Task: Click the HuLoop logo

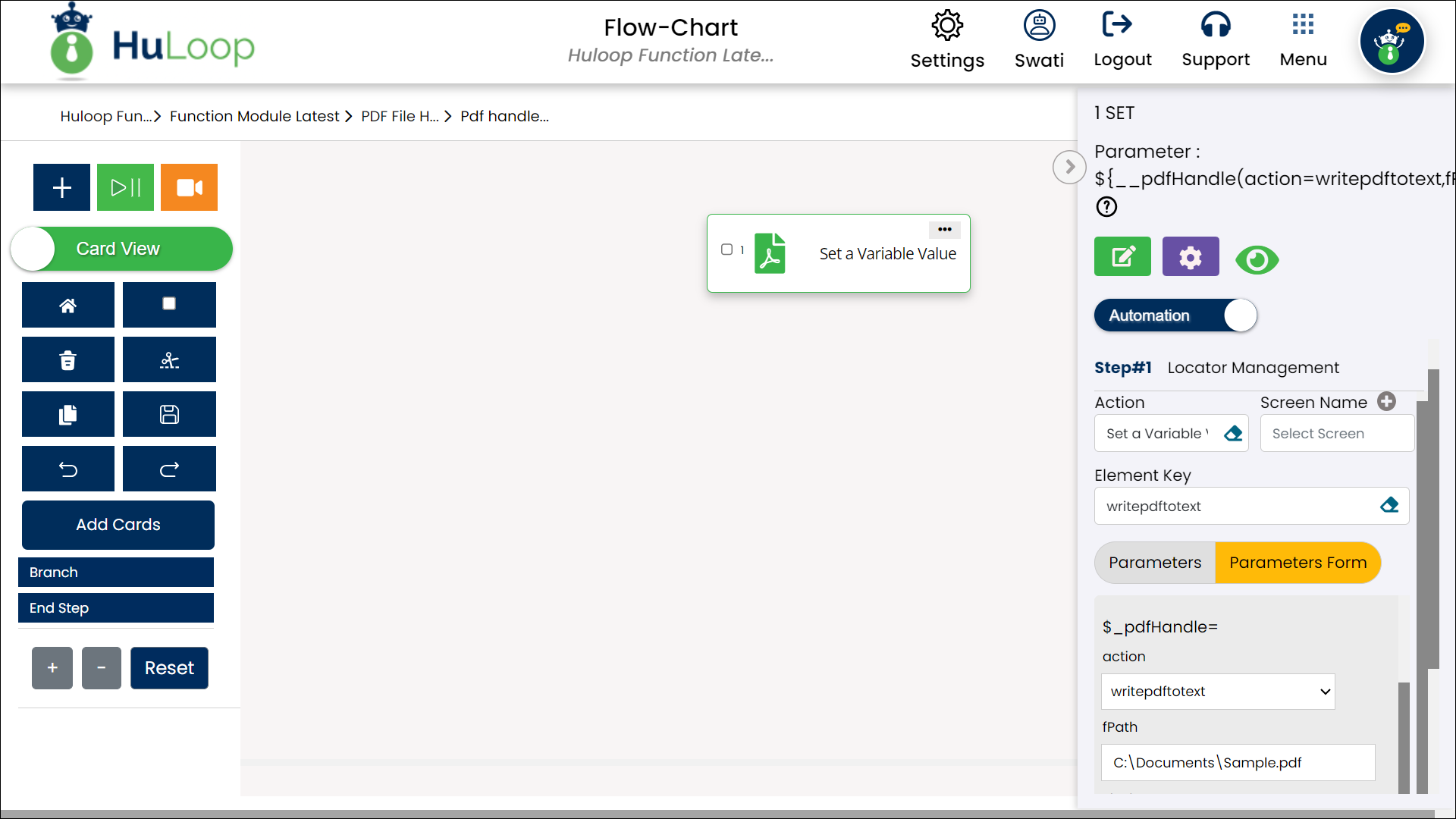Action: [152, 42]
